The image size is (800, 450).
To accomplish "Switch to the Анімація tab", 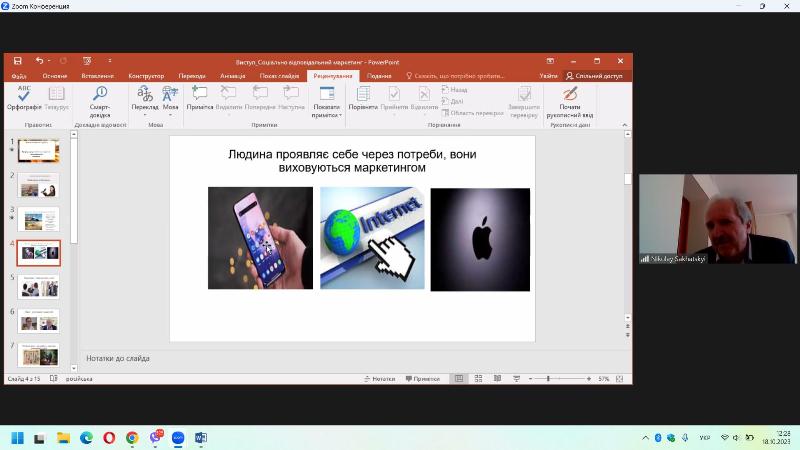I will 231,76.
